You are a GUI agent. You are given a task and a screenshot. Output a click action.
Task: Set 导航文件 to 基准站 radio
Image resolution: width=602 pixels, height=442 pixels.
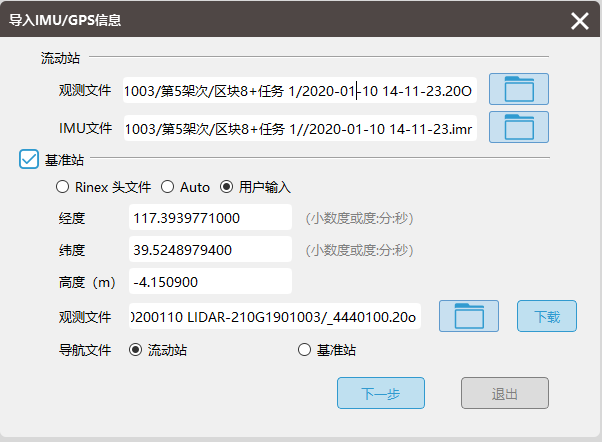[304, 350]
